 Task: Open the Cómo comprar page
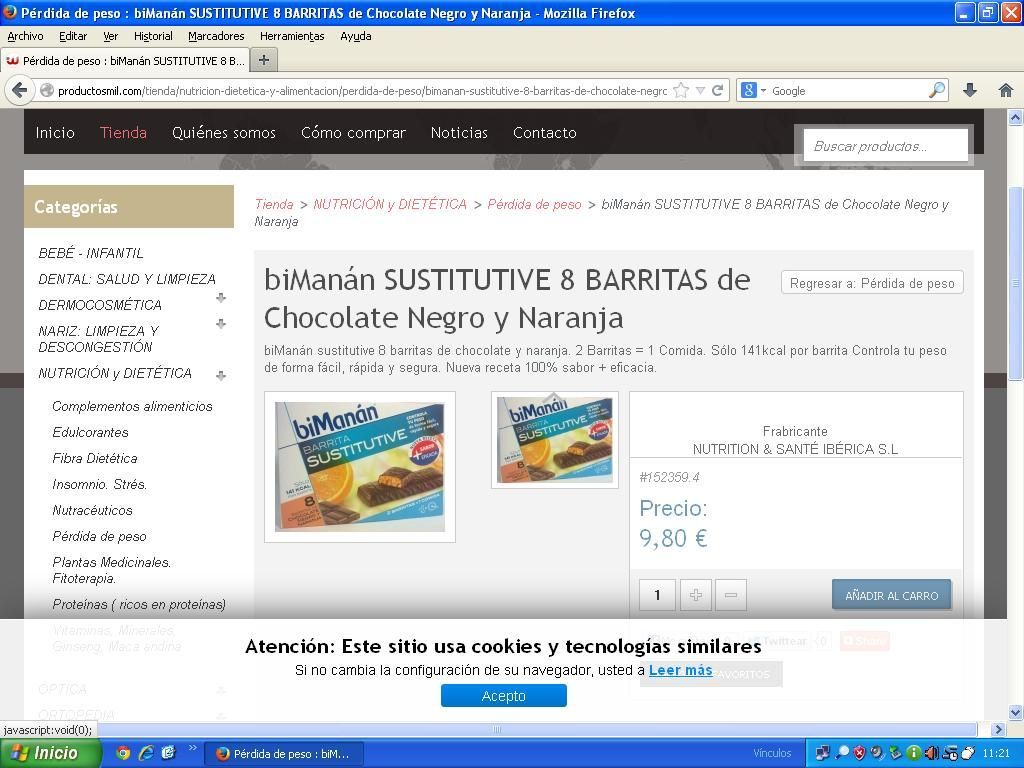point(353,133)
